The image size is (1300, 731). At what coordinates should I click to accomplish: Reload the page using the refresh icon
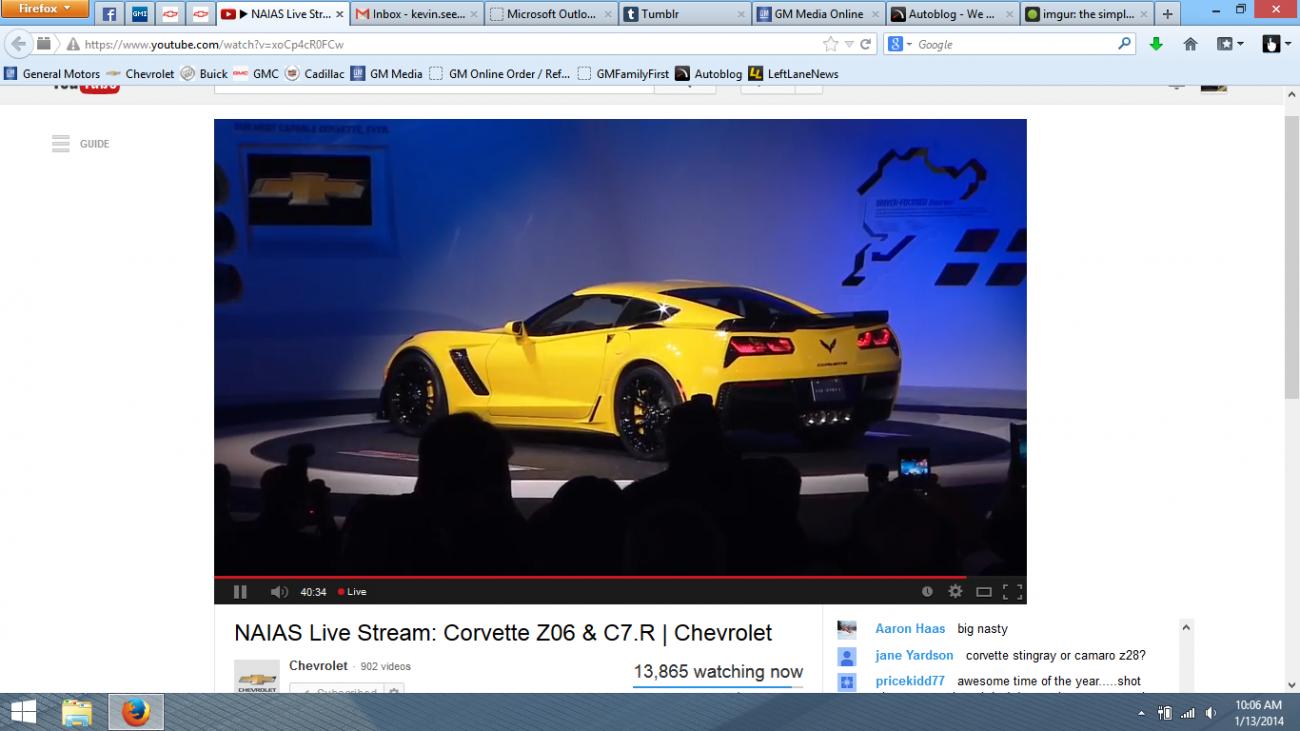[x=866, y=44]
